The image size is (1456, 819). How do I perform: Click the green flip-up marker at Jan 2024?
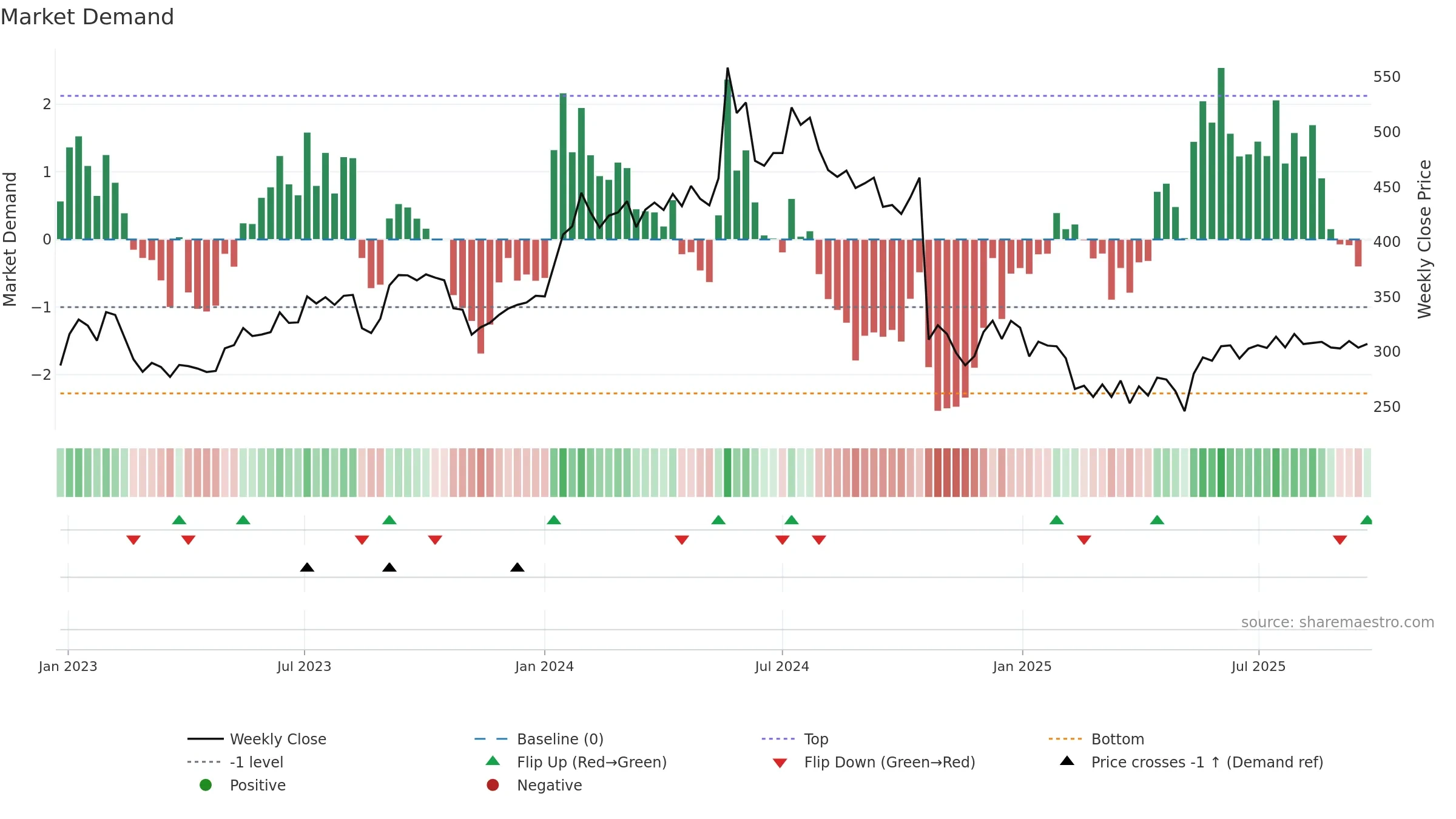[554, 520]
